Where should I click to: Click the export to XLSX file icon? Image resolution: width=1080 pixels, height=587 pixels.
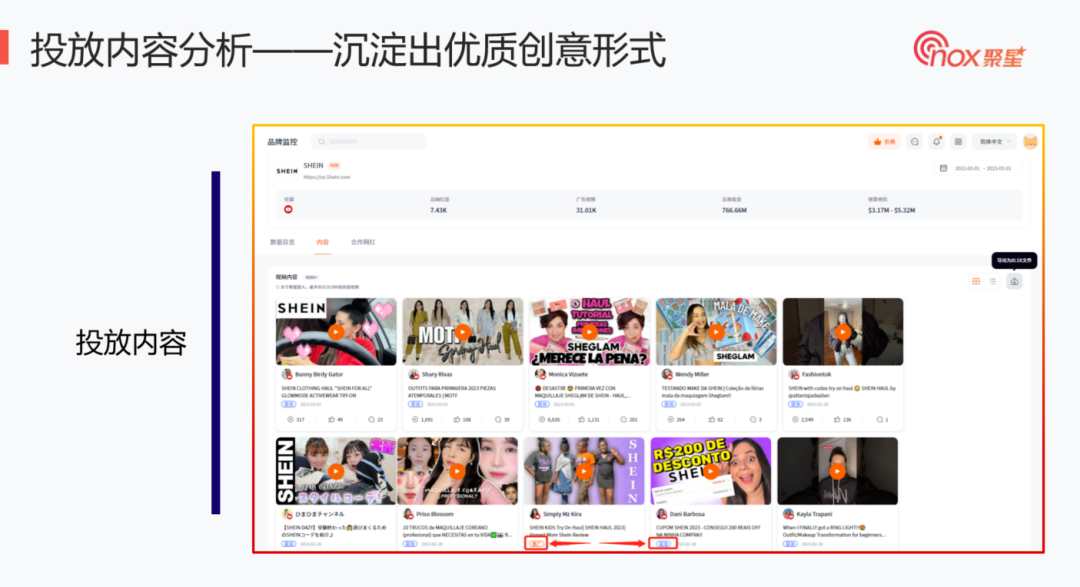pos(1014,282)
